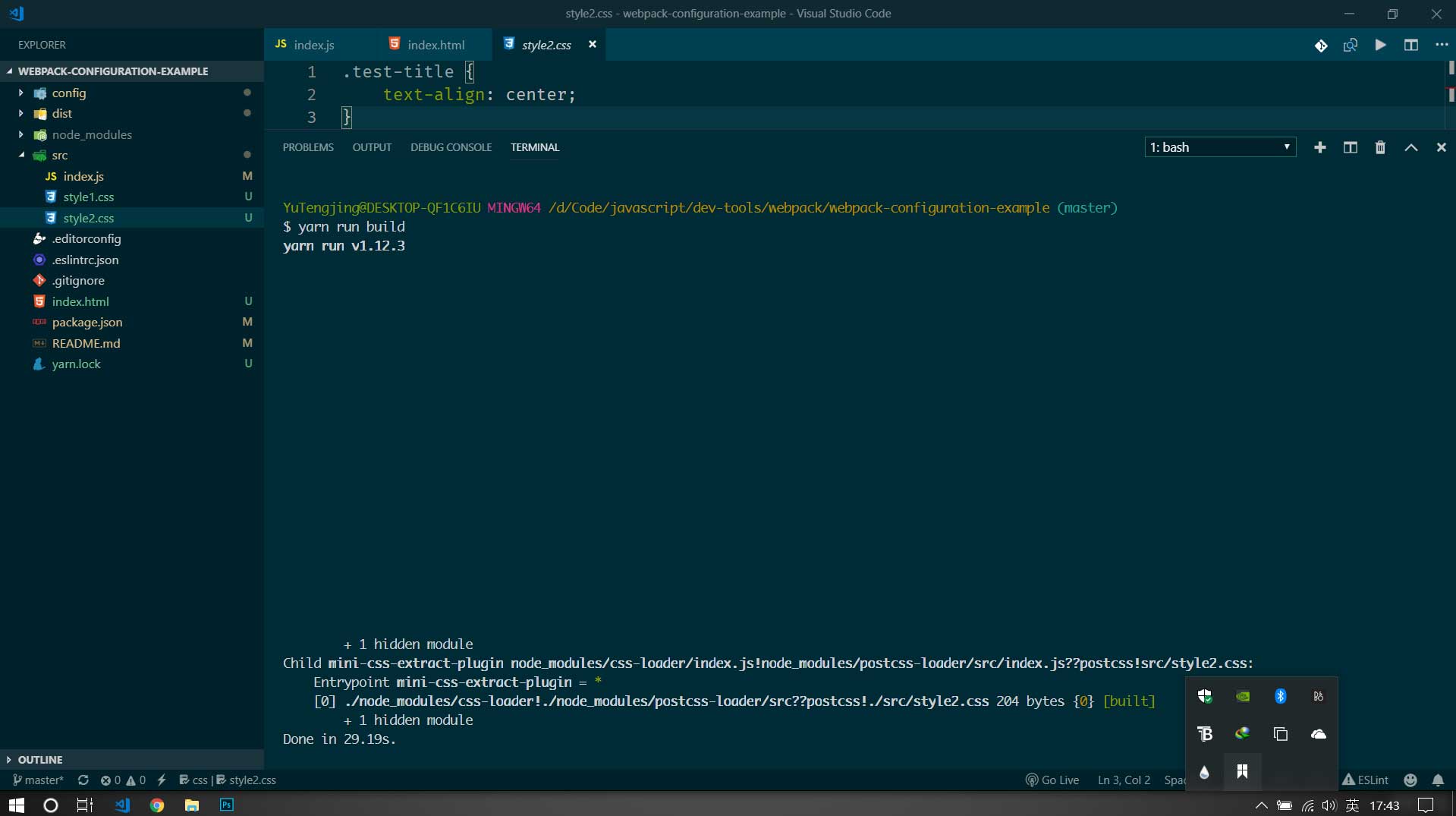Close the terminal panel
Image resolution: width=1456 pixels, height=816 pixels.
[x=1441, y=147]
